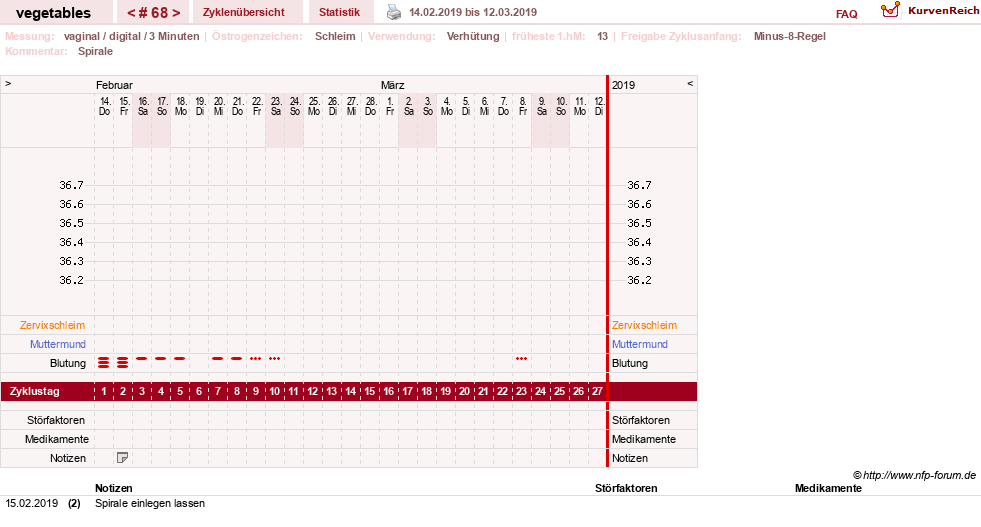Click cycle number 68
Viewport: 981px width, 527px height.
pyautogui.click(x=154, y=13)
